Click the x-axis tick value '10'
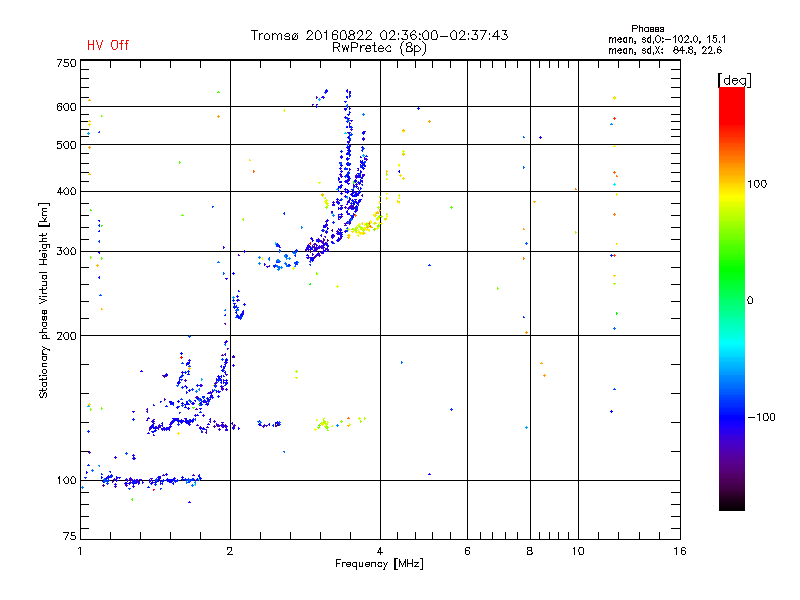Image resolution: width=800 pixels, height=600 pixels. click(x=578, y=551)
